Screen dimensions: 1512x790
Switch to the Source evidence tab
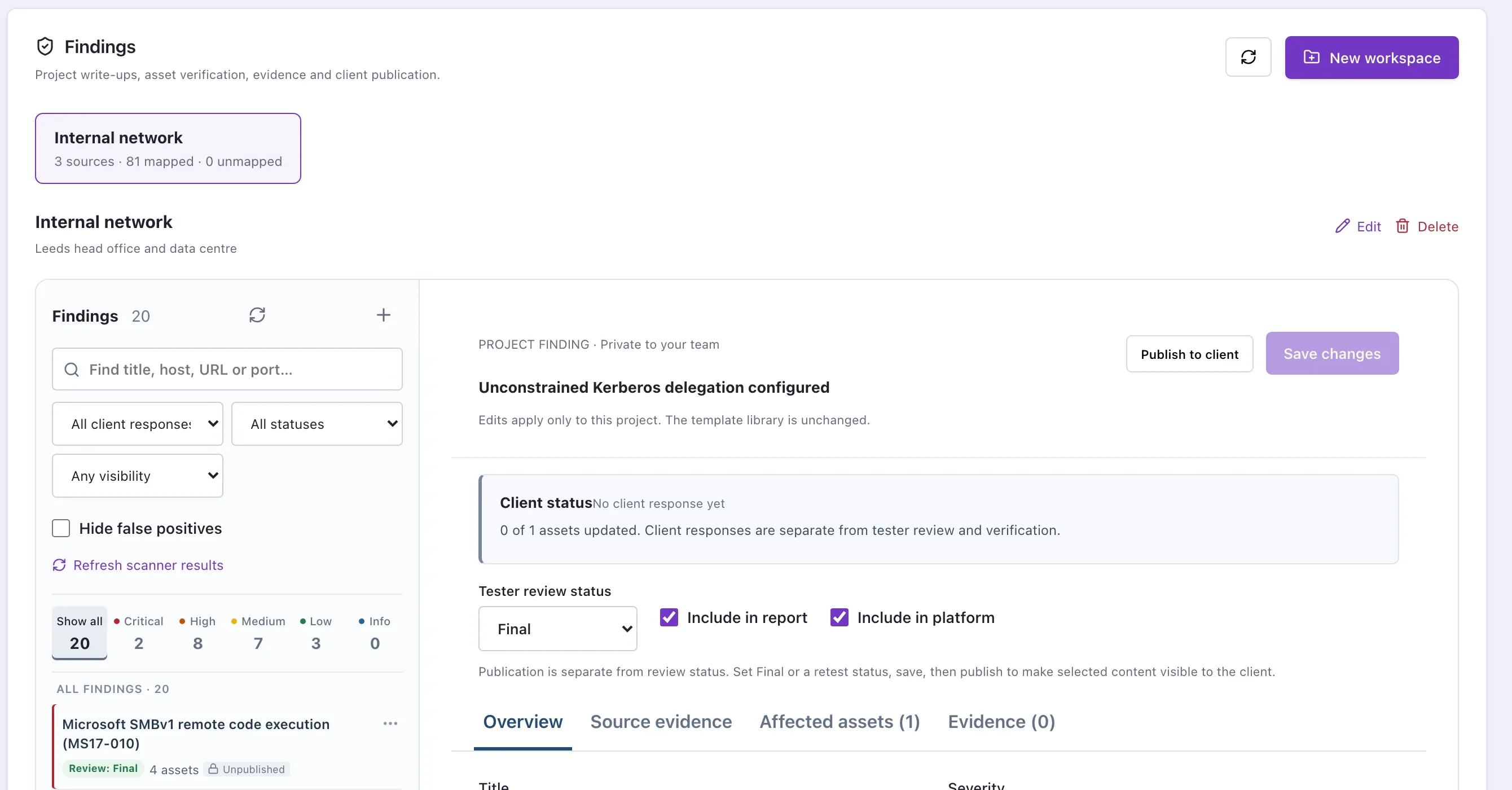[661, 721]
